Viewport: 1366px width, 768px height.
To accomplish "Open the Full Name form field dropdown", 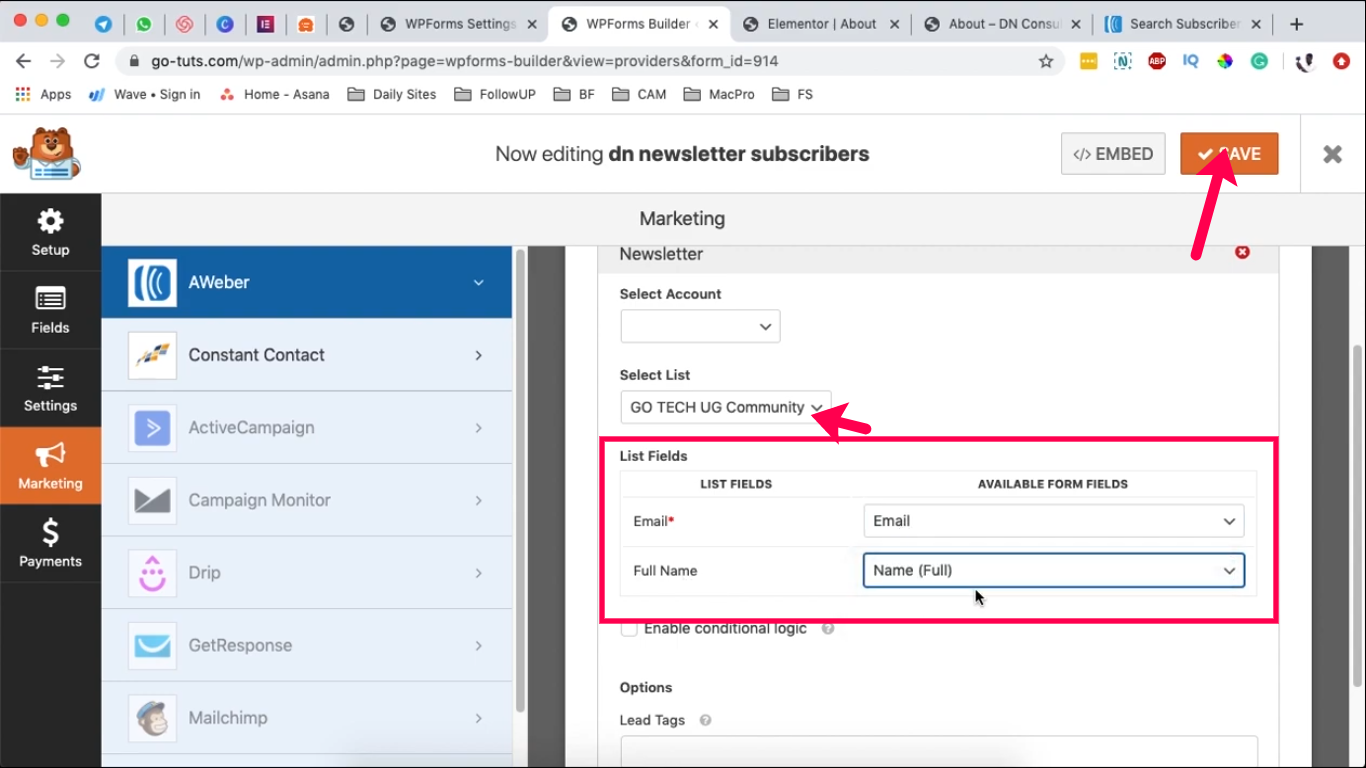I will point(1054,570).
